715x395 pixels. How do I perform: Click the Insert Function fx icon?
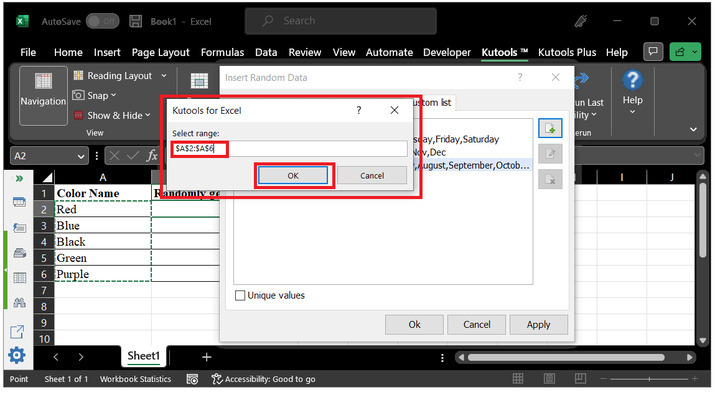(151, 156)
